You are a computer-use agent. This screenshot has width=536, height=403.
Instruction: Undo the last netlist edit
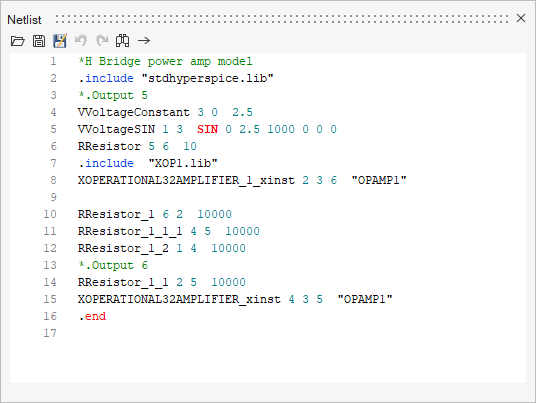tap(81, 40)
